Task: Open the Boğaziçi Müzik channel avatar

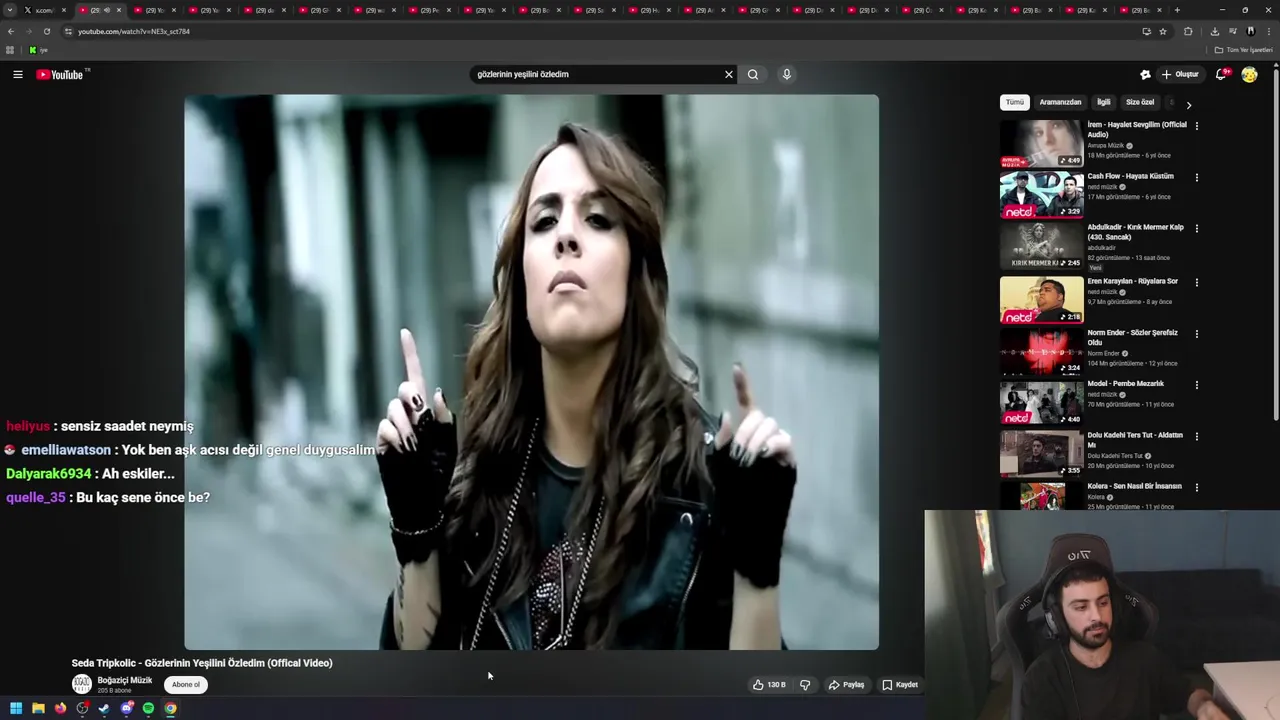Action: [81, 684]
